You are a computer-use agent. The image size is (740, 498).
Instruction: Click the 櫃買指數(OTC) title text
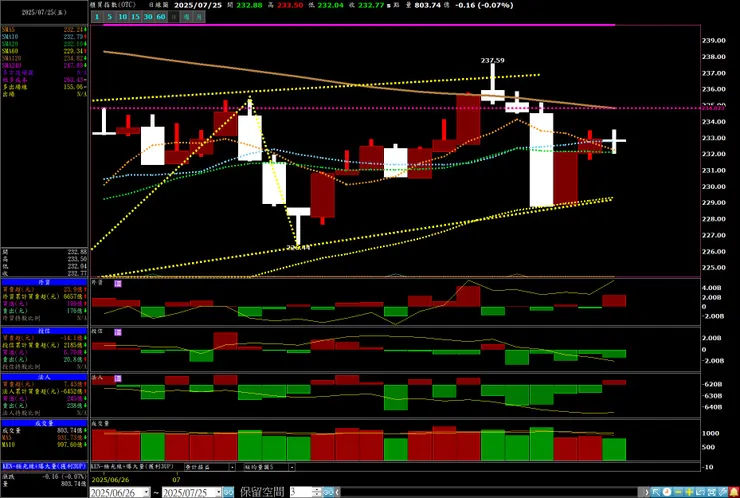click(x=114, y=5)
